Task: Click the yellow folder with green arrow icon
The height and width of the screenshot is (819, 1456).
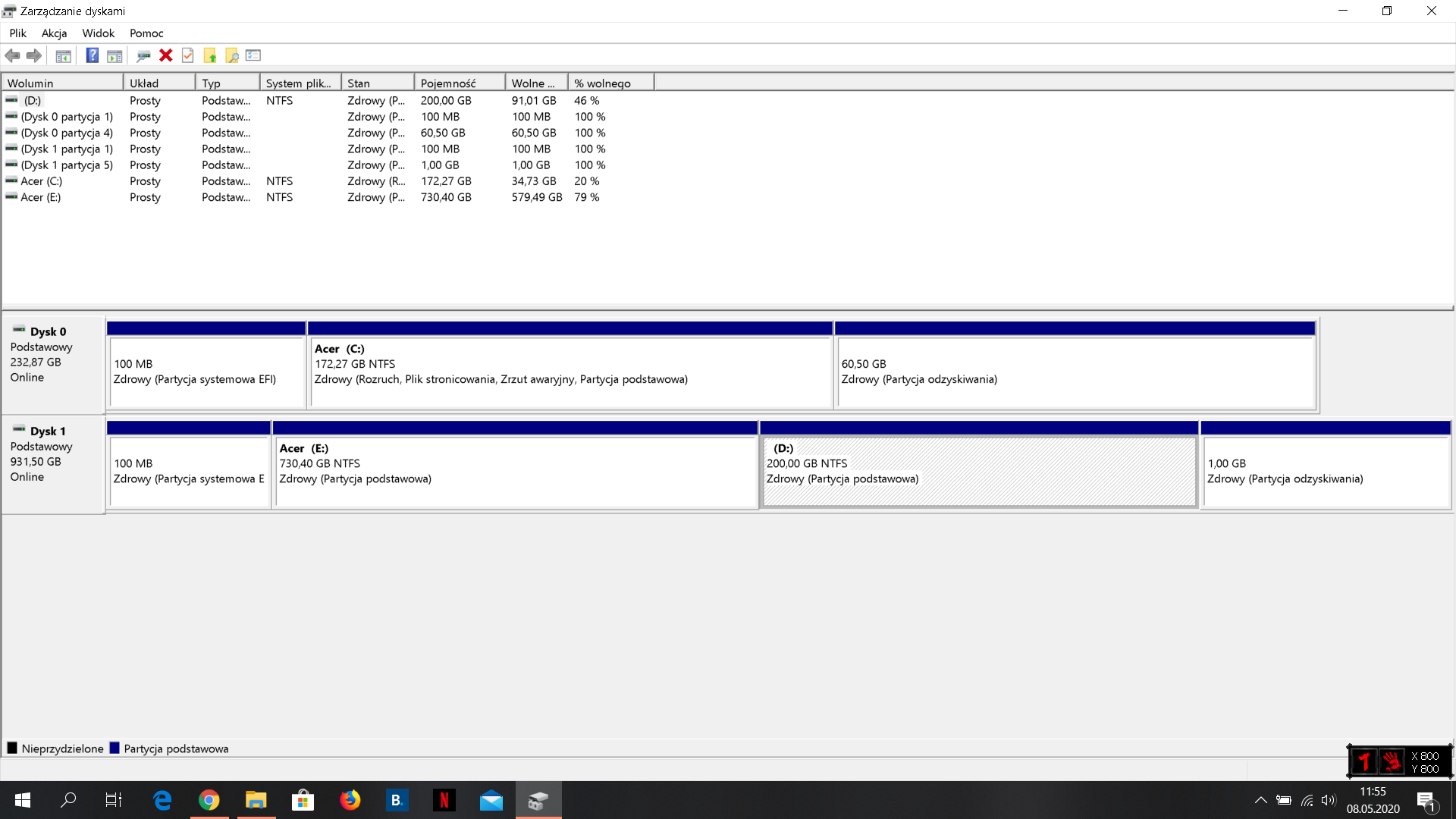Action: coord(210,55)
